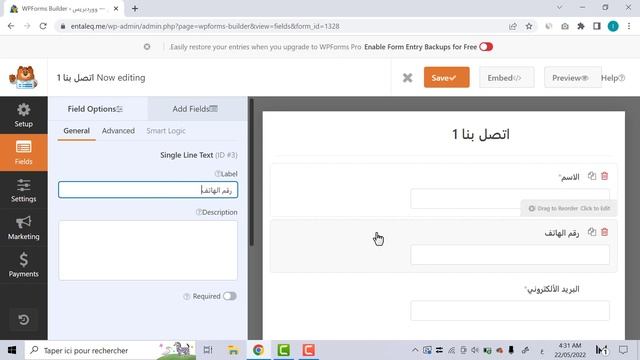Open the Settings sliders section
Image resolution: width=640 pixels, height=360 pixels.
[x=24, y=190]
